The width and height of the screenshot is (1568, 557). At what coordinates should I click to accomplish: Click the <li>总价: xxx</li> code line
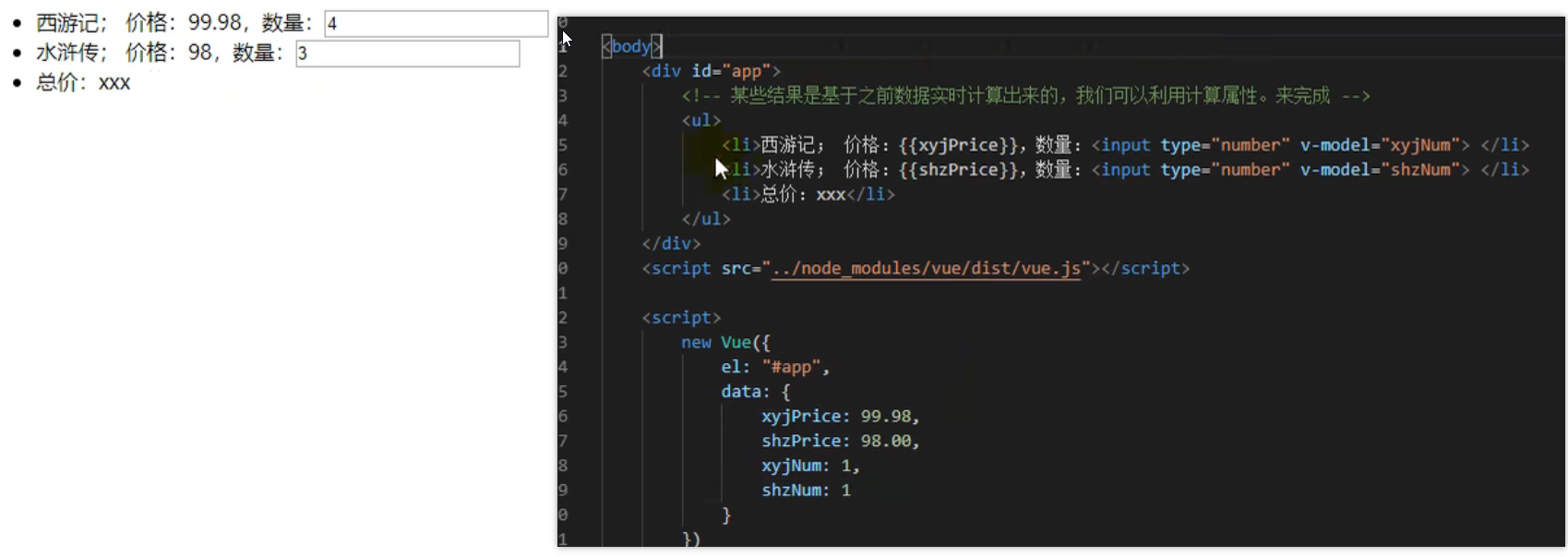click(808, 195)
